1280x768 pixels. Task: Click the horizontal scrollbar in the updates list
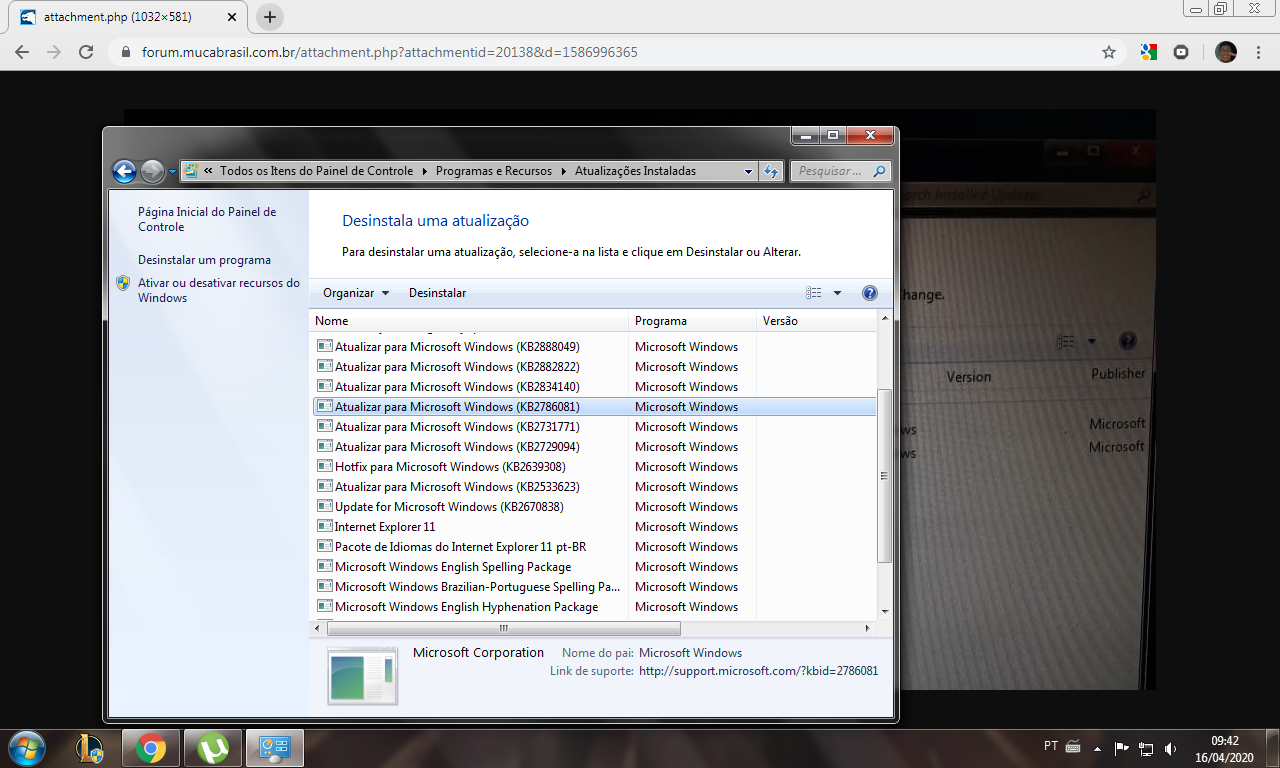503,628
